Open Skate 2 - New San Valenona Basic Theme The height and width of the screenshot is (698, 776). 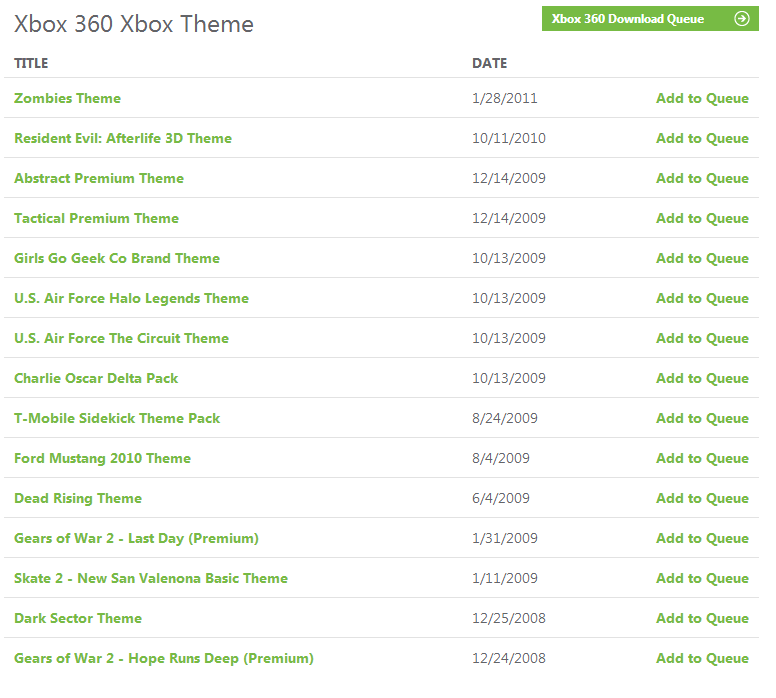tap(151, 579)
